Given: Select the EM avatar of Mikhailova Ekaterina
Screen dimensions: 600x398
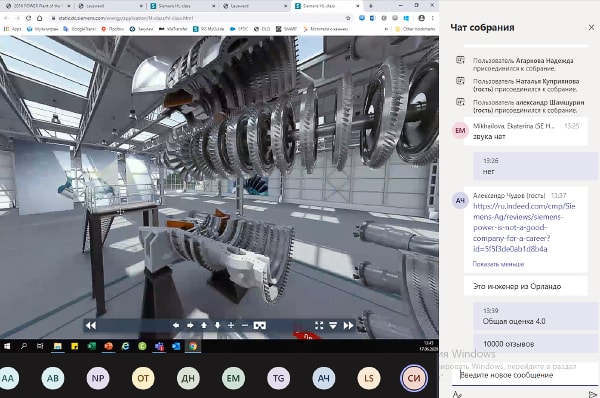Looking at the screenshot, I should (x=460, y=130).
